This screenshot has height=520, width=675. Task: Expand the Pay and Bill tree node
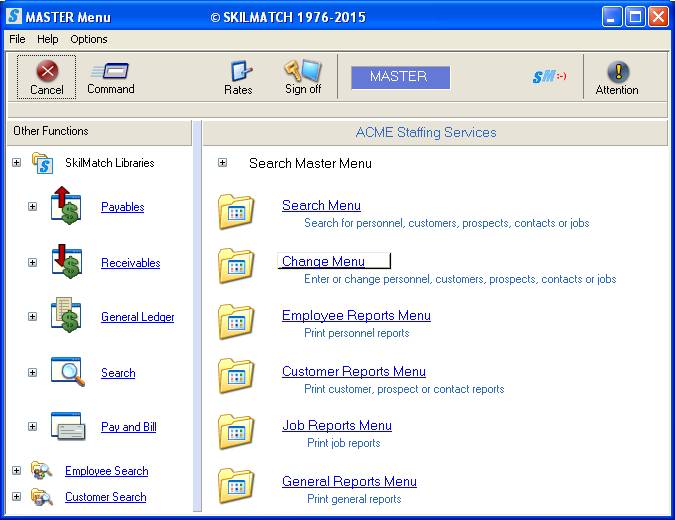32,426
